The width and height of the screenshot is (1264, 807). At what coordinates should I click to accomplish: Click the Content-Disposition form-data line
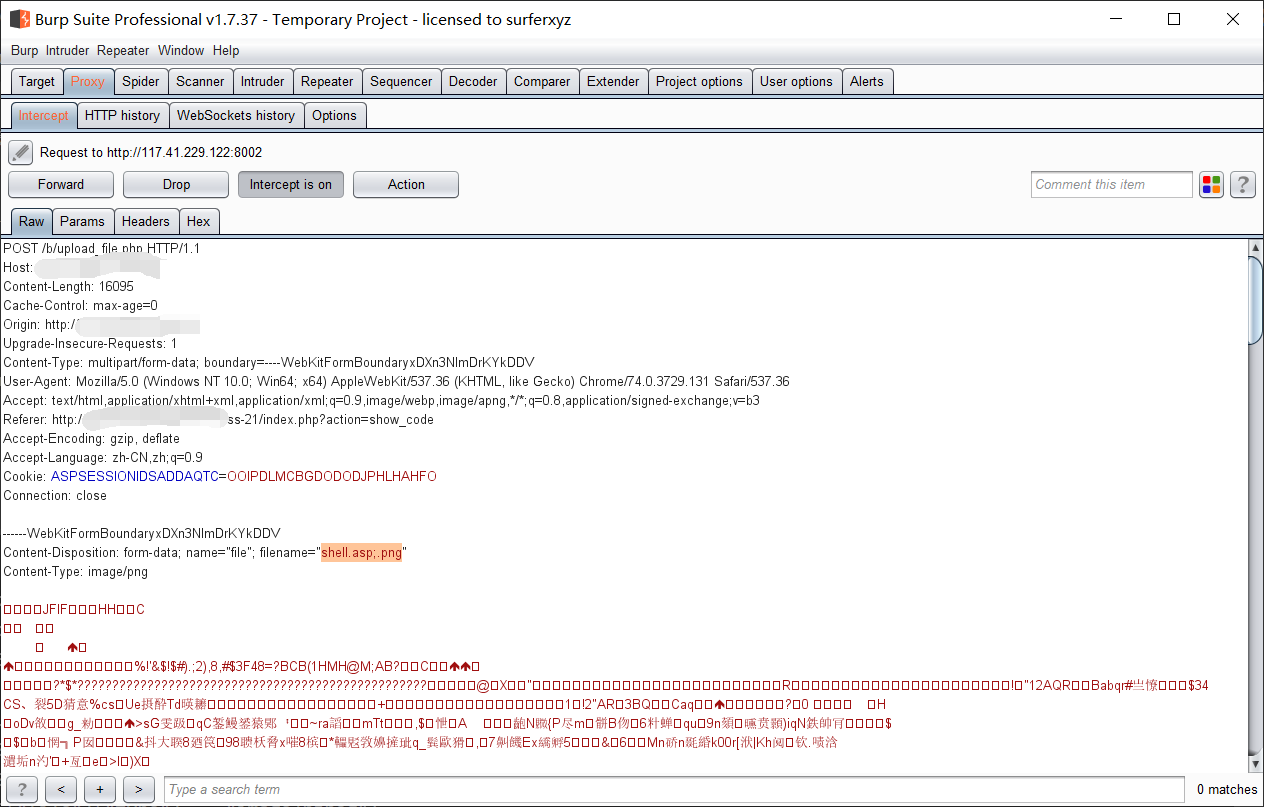205,553
